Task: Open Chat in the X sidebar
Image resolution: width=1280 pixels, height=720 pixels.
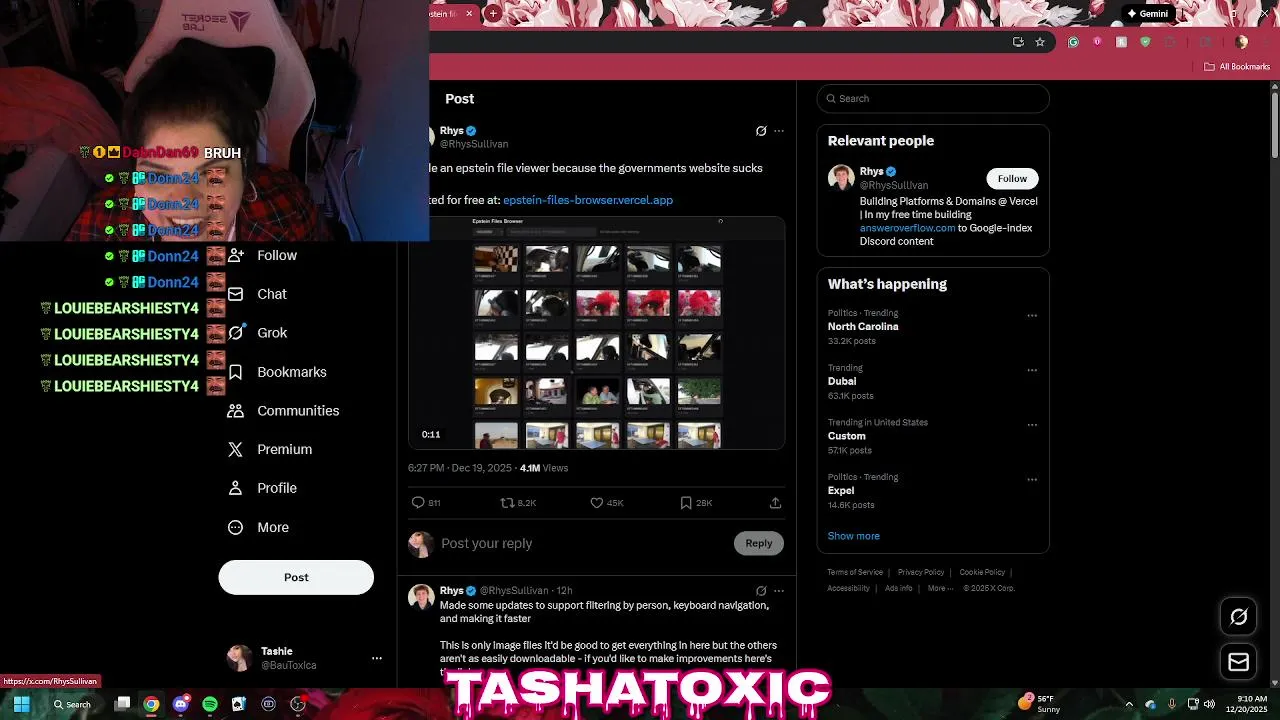Action: point(258,294)
